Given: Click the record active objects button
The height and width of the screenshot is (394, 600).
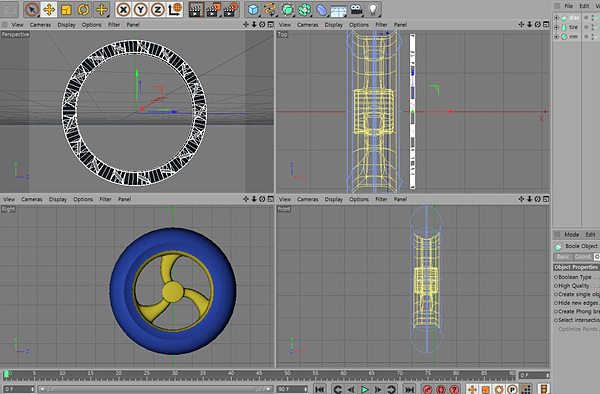Looking at the screenshot, I should (x=428, y=389).
